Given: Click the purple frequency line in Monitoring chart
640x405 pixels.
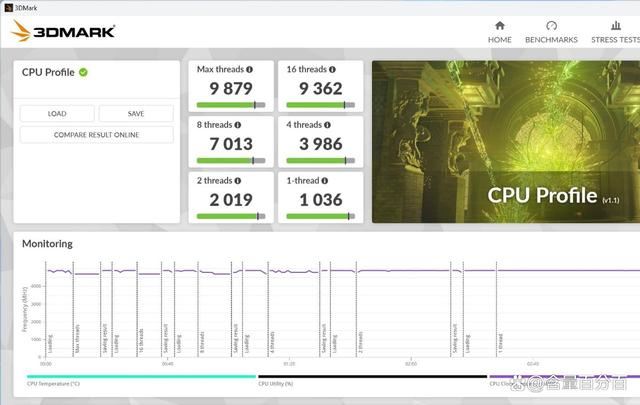Looking at the screenshot, I should click(x=400, y=270).
